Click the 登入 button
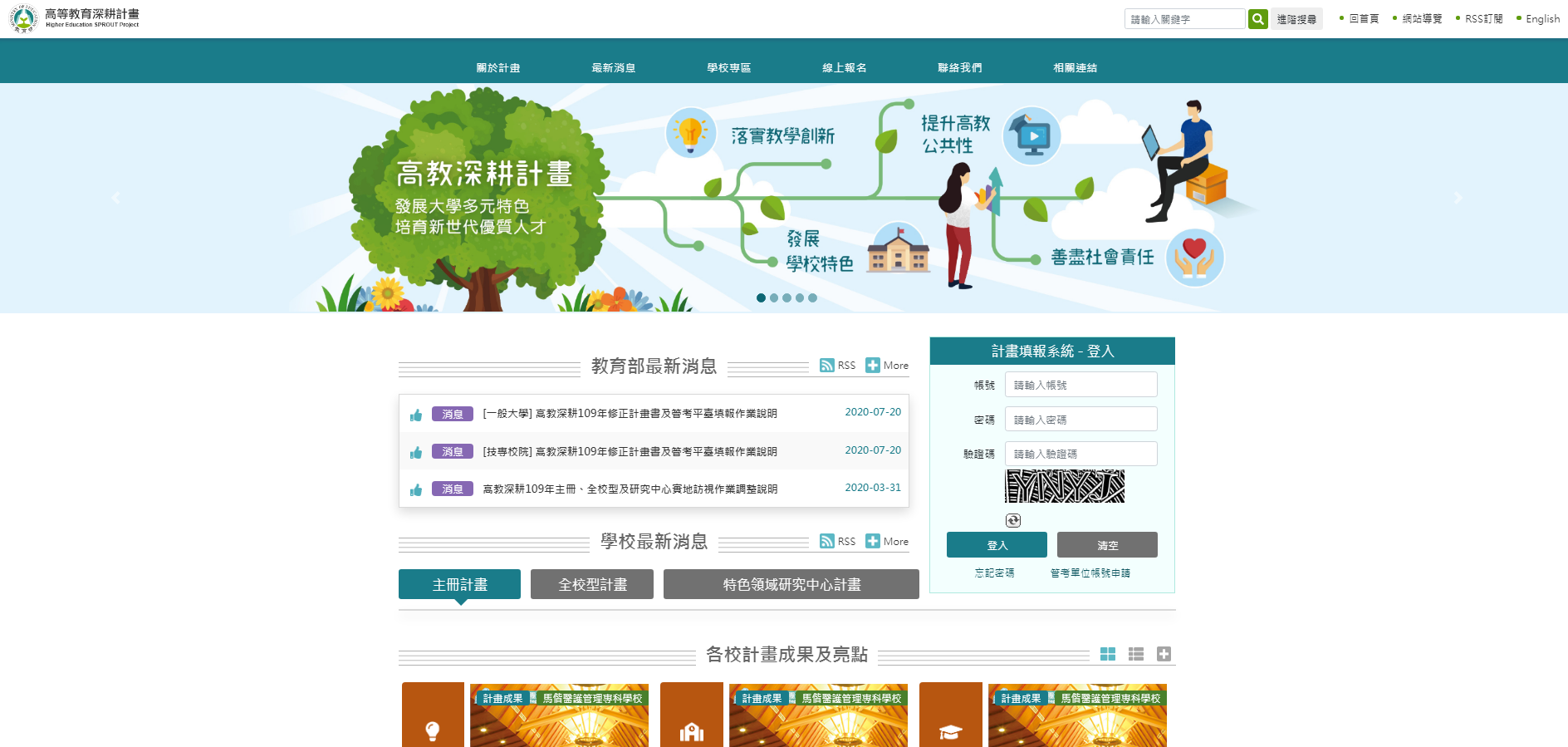Screen dimensions: 1568x747 click(997, 545)
